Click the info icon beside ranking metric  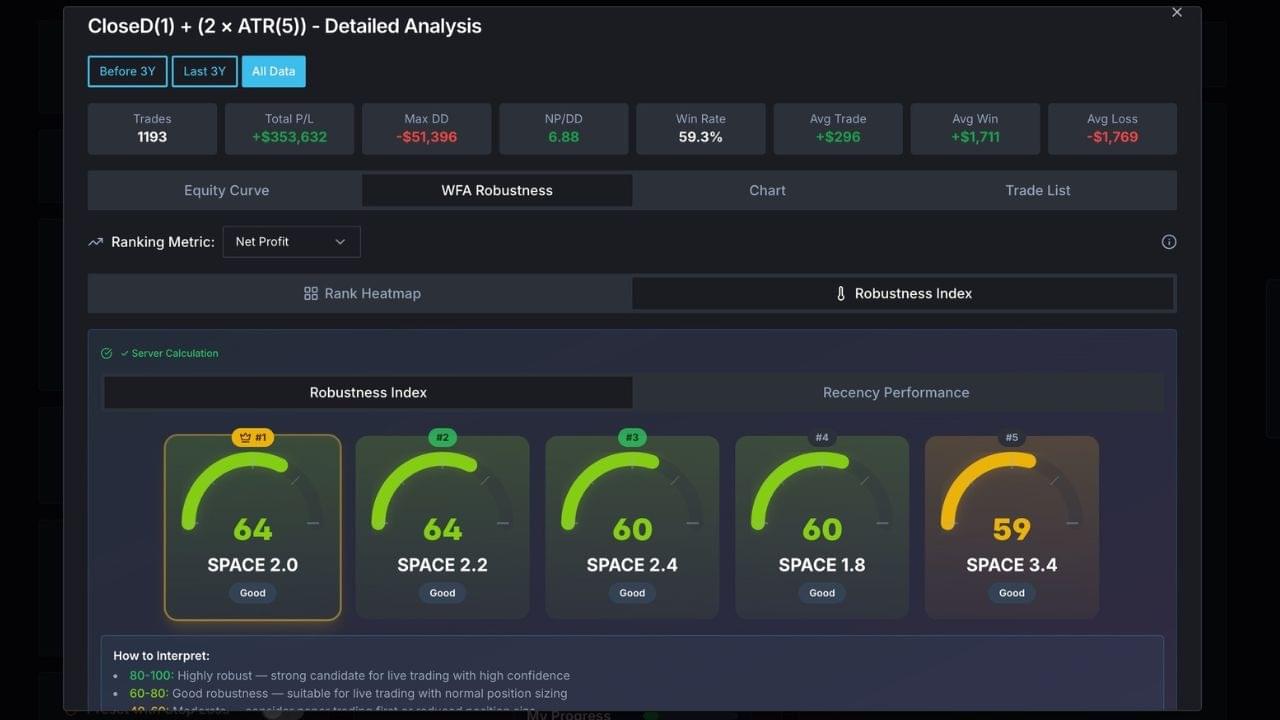tap(1169, 242)
